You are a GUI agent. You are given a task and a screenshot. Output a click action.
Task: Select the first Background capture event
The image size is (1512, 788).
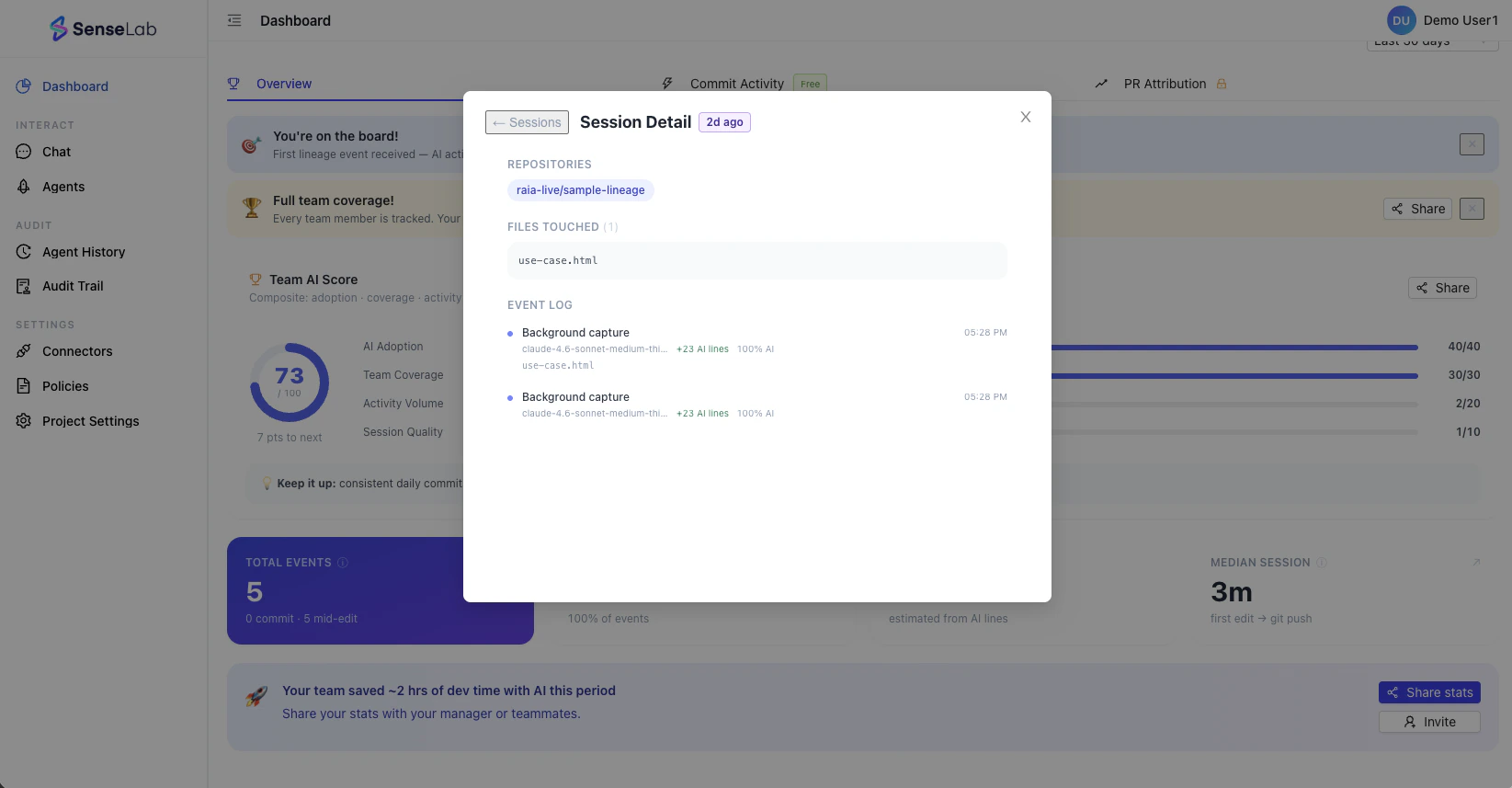(757, 348)
